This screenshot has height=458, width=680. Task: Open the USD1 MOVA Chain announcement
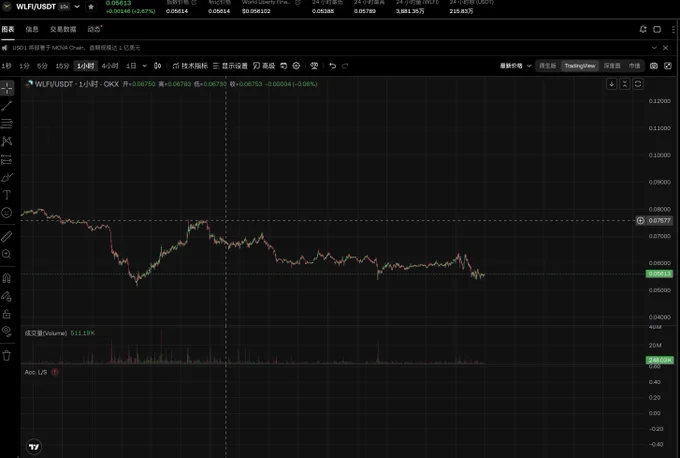(x=76, y=48)
